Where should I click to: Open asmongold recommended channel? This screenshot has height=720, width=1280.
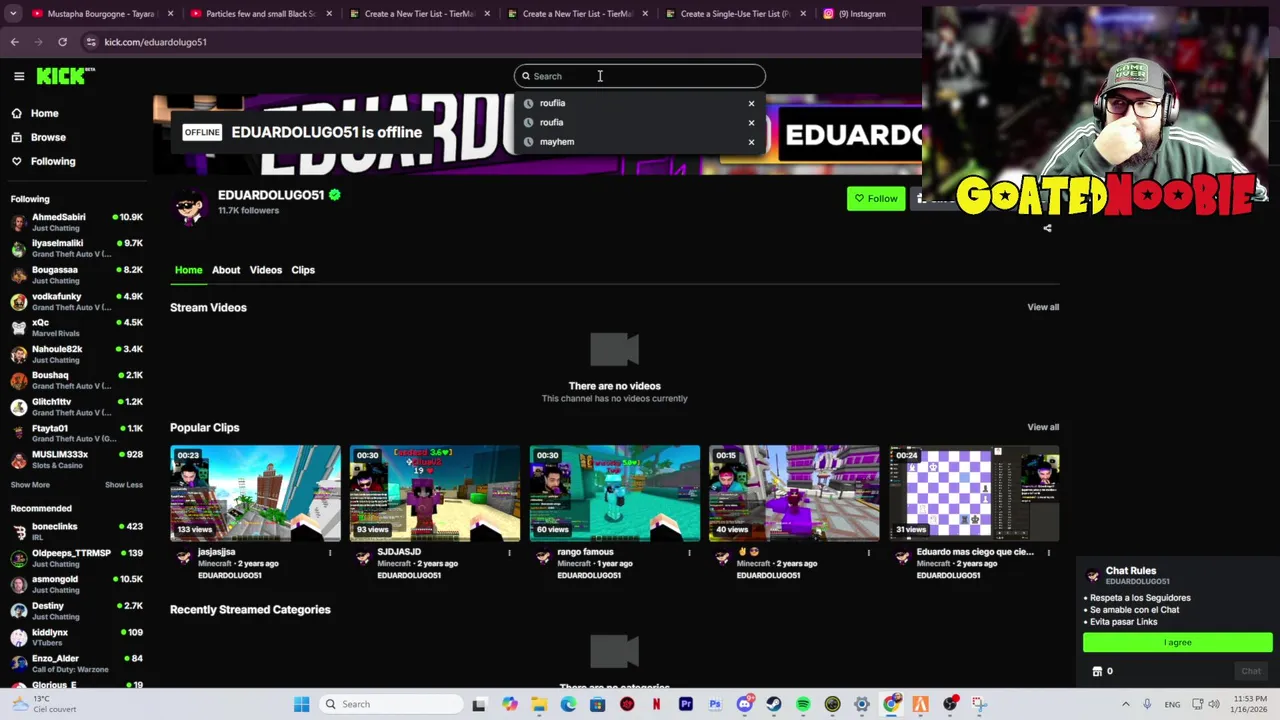[x=76, y=584]
